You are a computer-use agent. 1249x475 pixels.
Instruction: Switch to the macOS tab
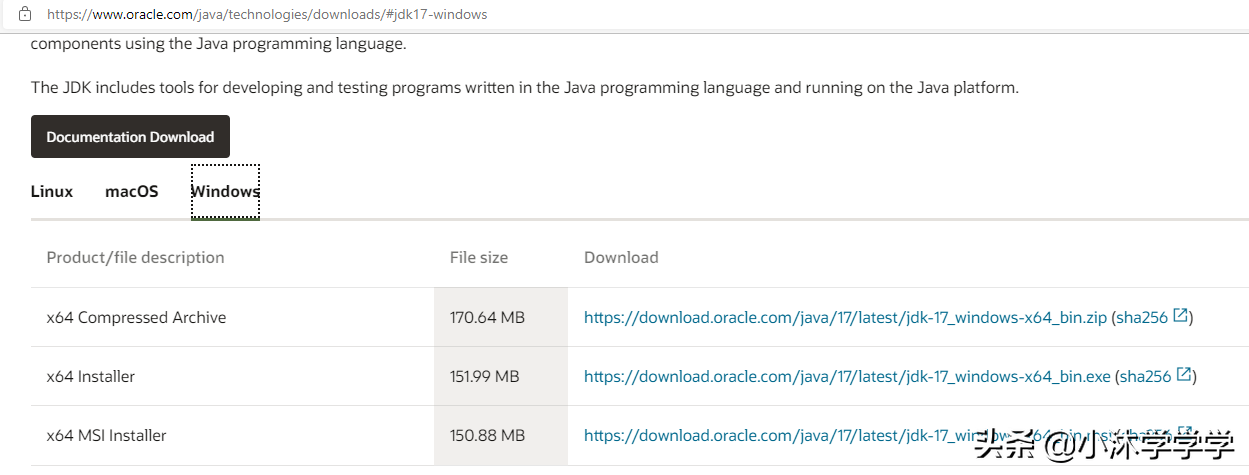132,191
